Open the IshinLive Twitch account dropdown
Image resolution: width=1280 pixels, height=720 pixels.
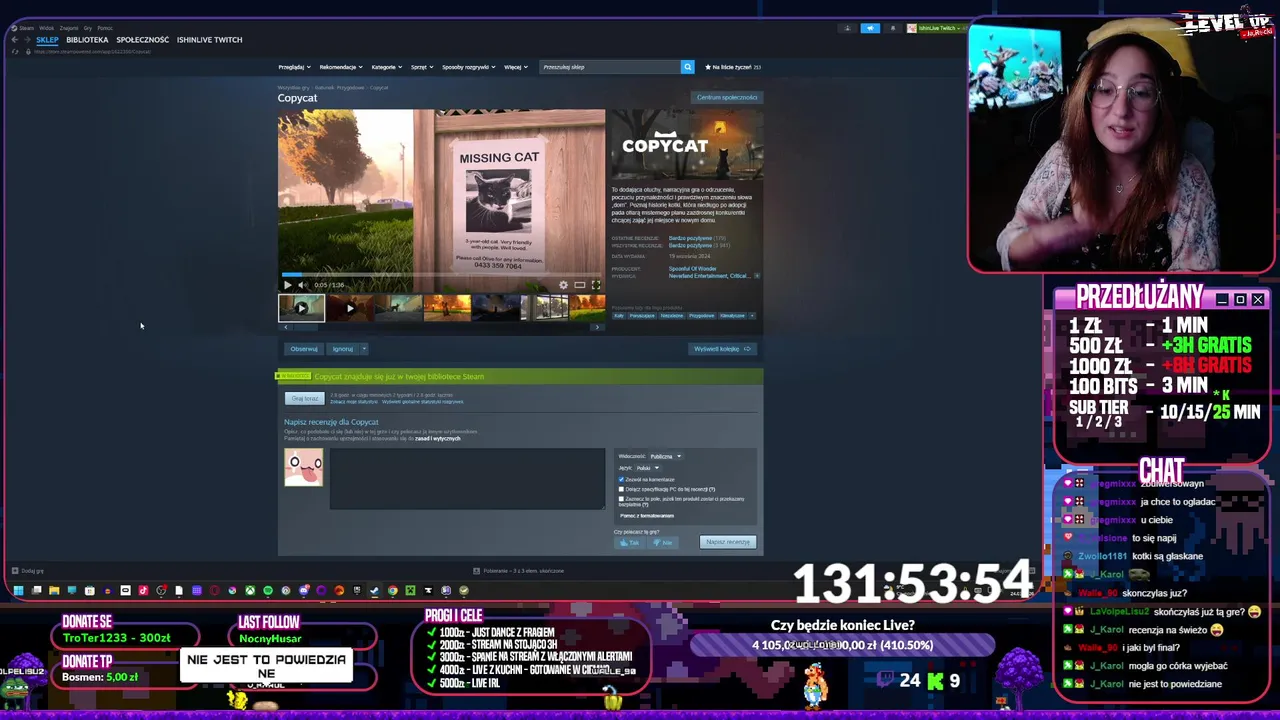point(936,28)
